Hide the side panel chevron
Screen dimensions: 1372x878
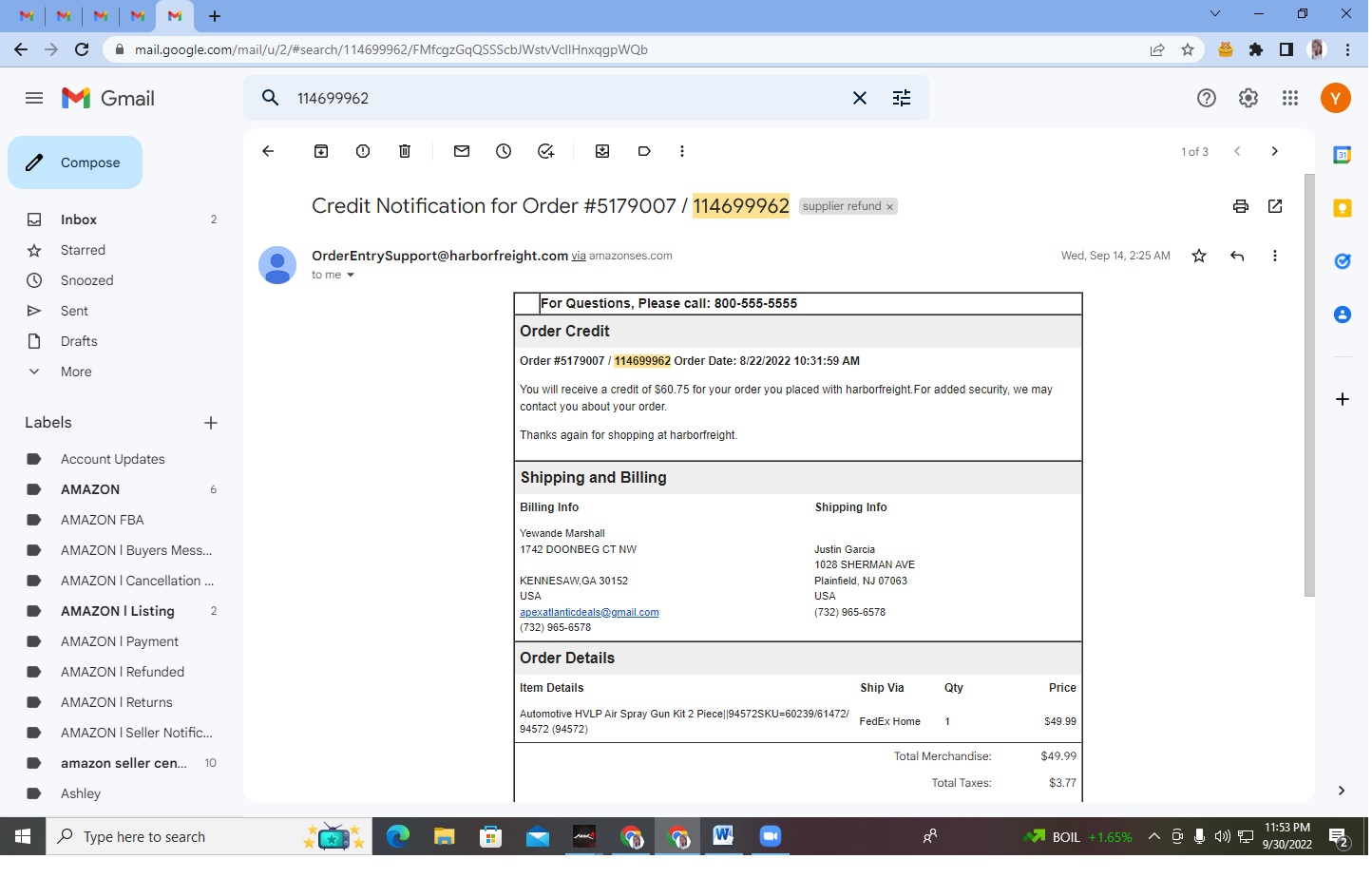[1342, 791]
